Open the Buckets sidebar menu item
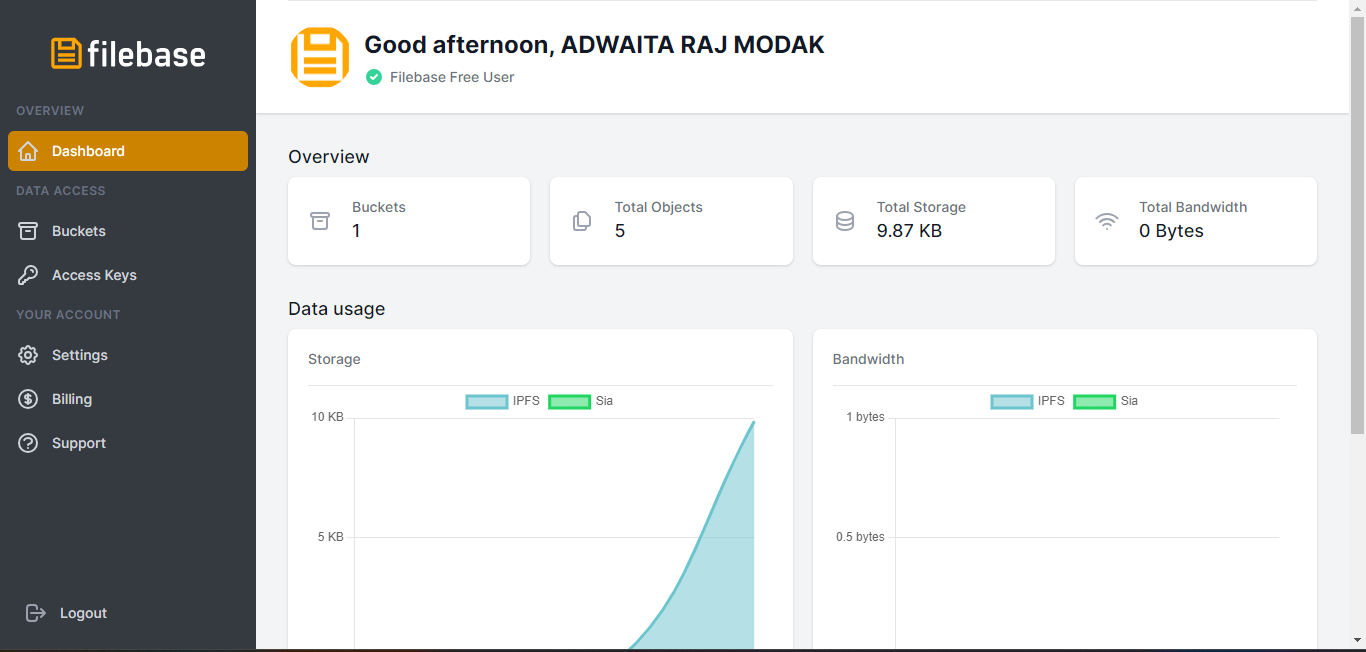Screen dimensions: 1366x652 pos(128,231)
